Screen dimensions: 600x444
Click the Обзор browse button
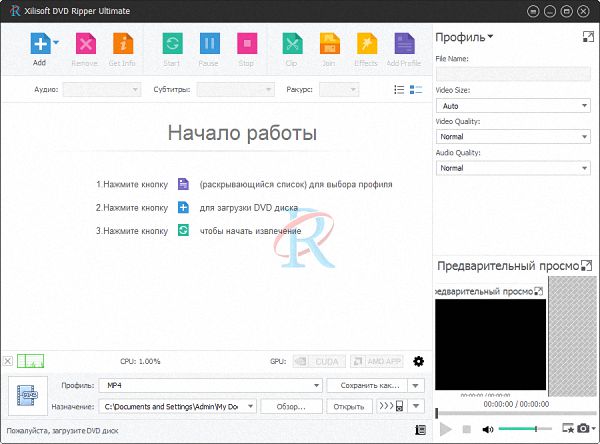[290, 406]
